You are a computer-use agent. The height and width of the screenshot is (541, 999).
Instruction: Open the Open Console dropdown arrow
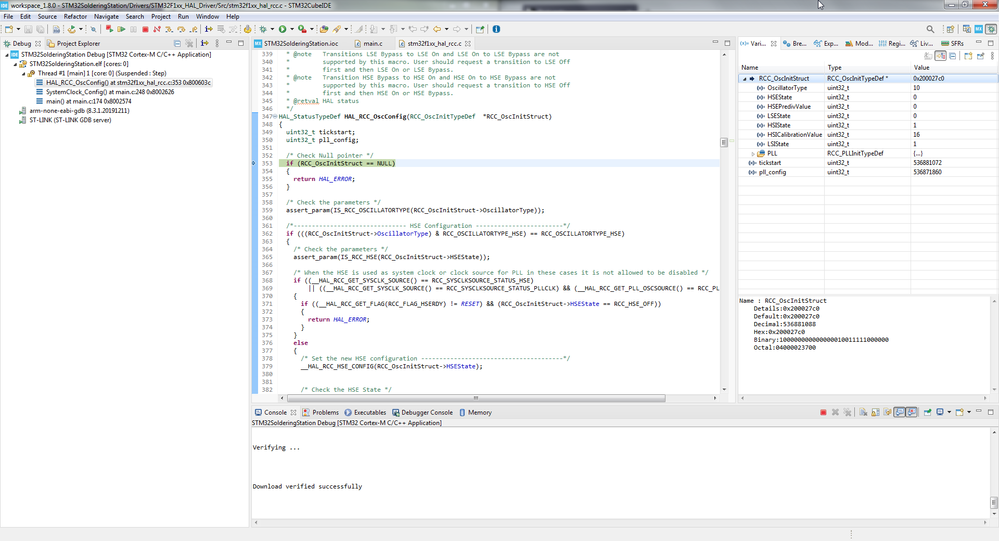969,412
